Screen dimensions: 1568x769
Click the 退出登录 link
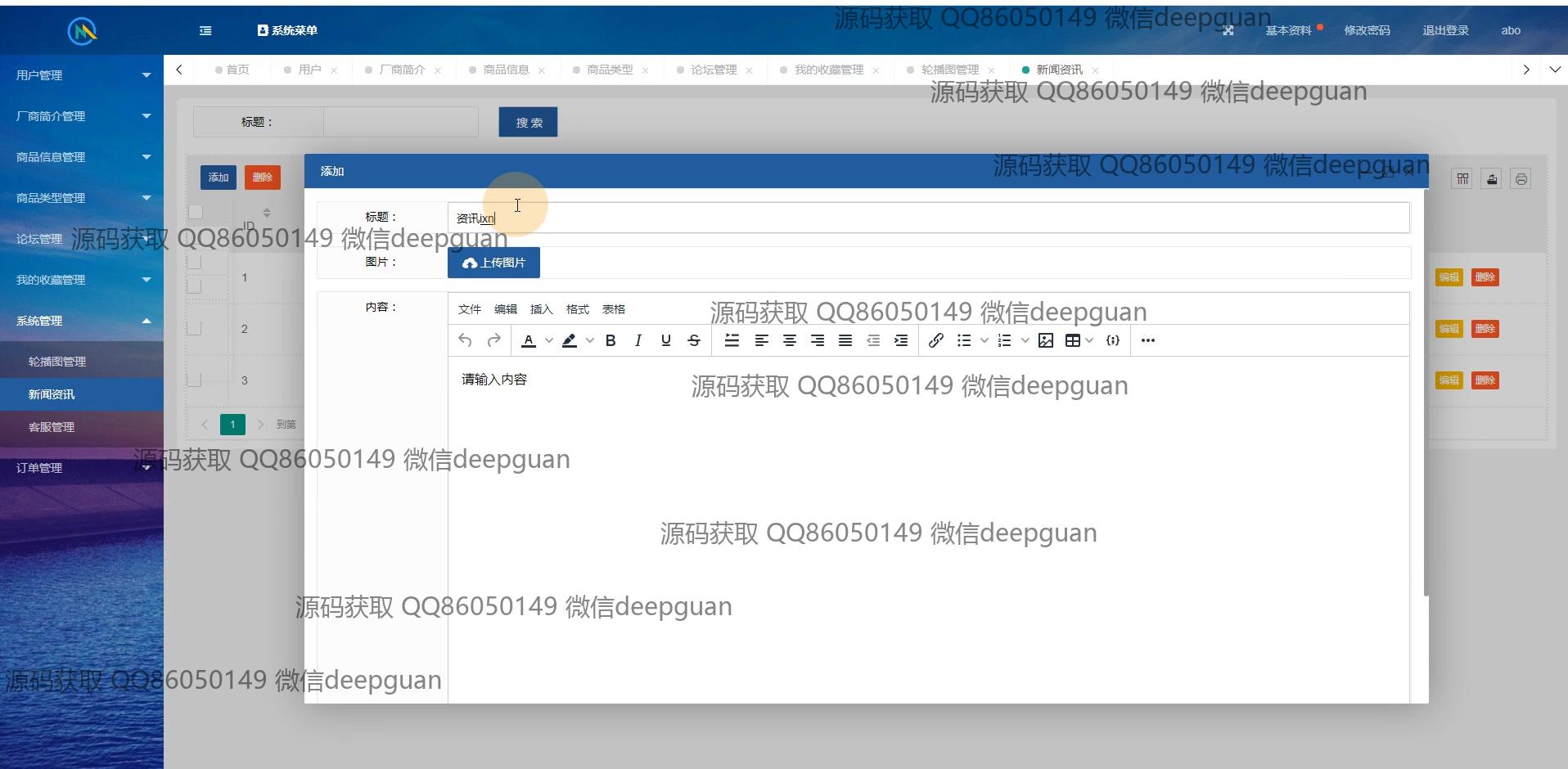click(1445, 30)
